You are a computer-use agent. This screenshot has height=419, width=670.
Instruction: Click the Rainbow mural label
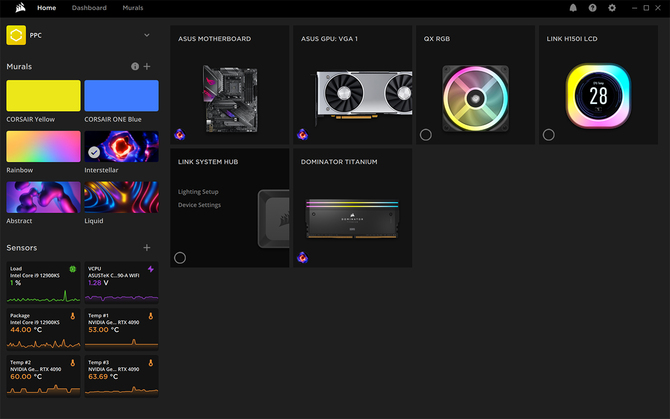tap(20, 170)
